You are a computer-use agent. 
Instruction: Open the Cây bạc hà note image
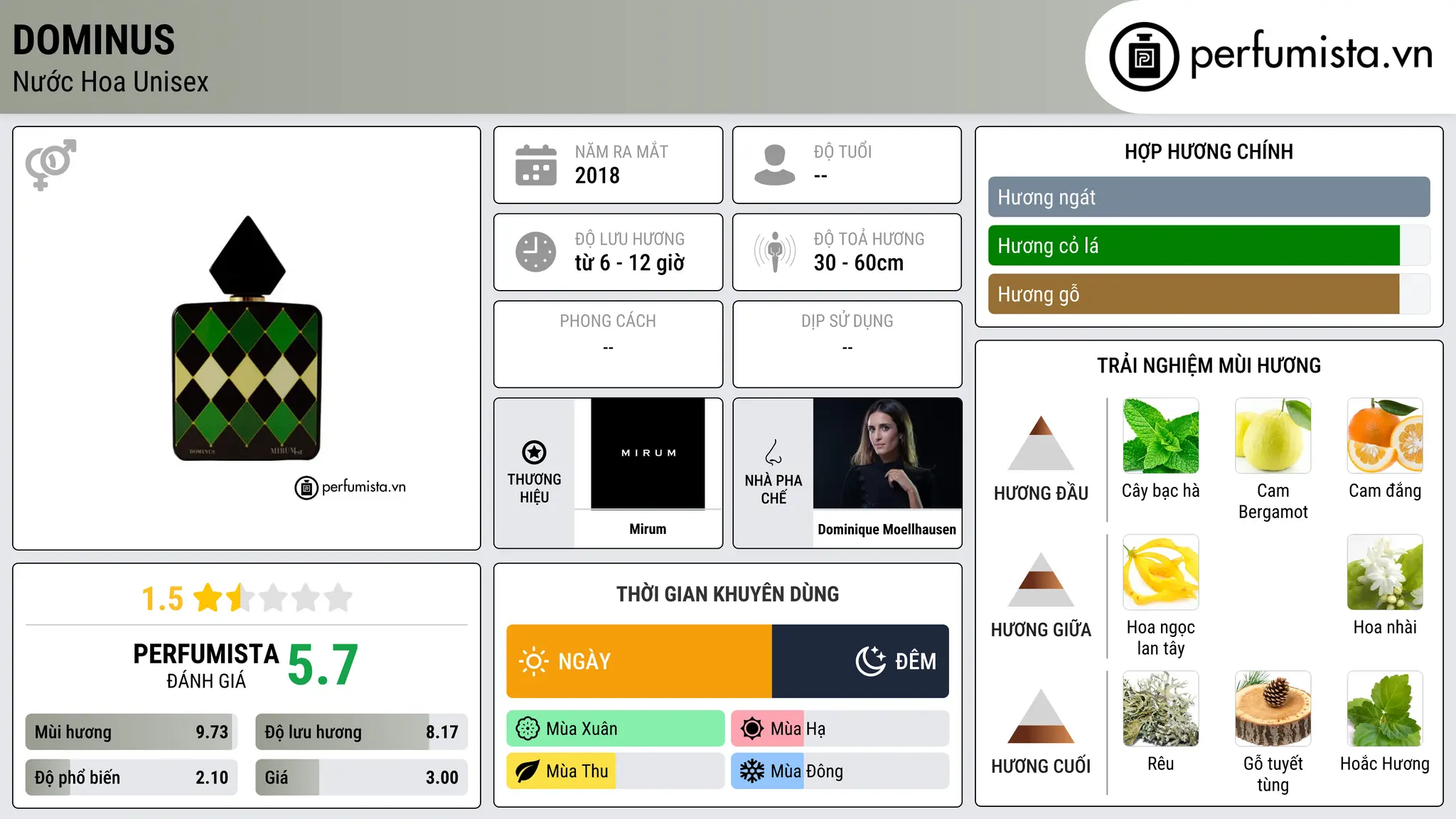pos(1161,436)
